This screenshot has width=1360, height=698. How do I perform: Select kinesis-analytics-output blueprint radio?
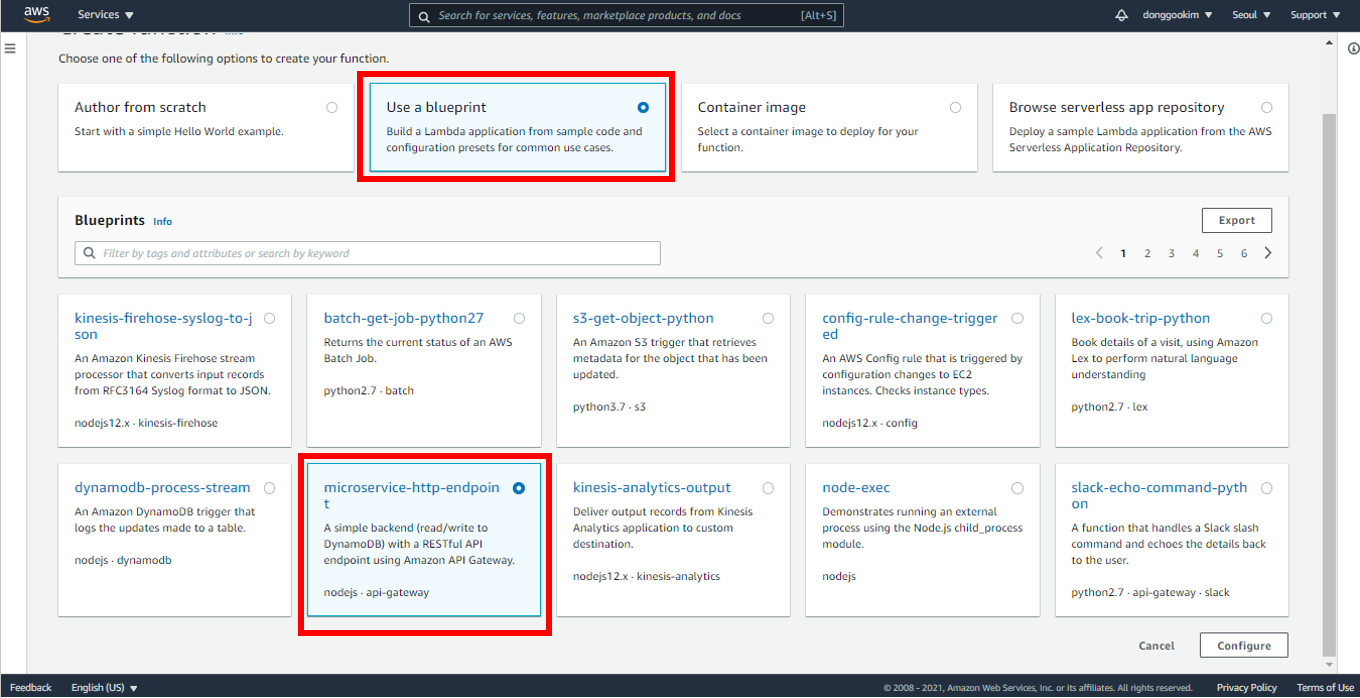pyautogui.click(x=768, y=488)
